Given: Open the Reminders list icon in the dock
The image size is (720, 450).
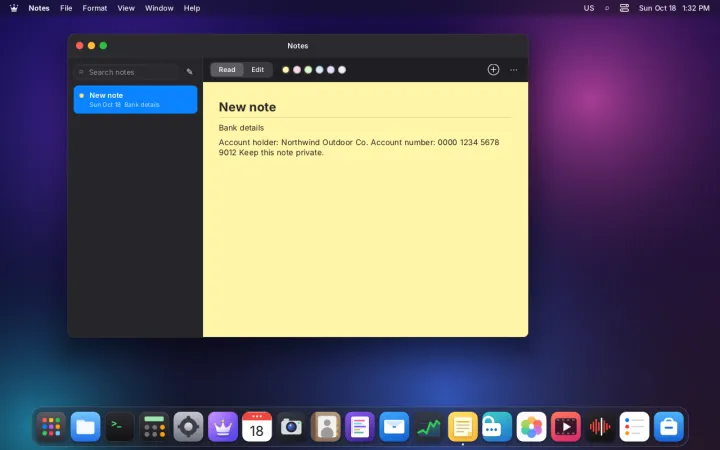Looking at the screenshot, I should [x=634, y=427].
